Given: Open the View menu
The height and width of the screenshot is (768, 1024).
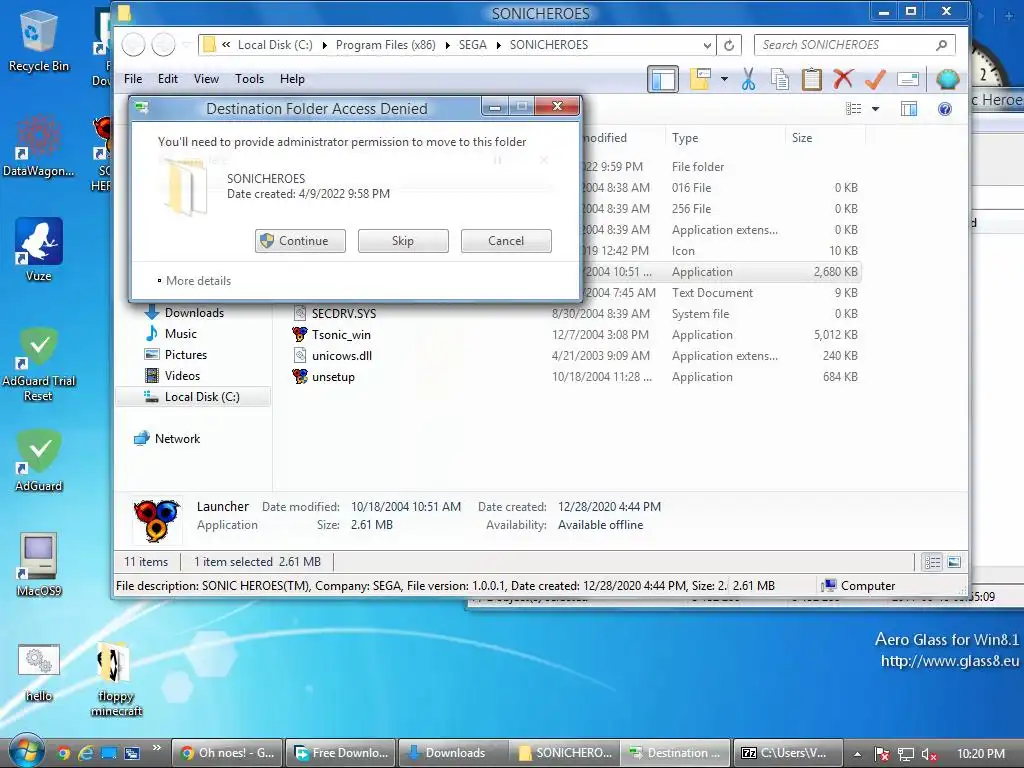Looking at the screenshot, I should [x=206, y=78].
